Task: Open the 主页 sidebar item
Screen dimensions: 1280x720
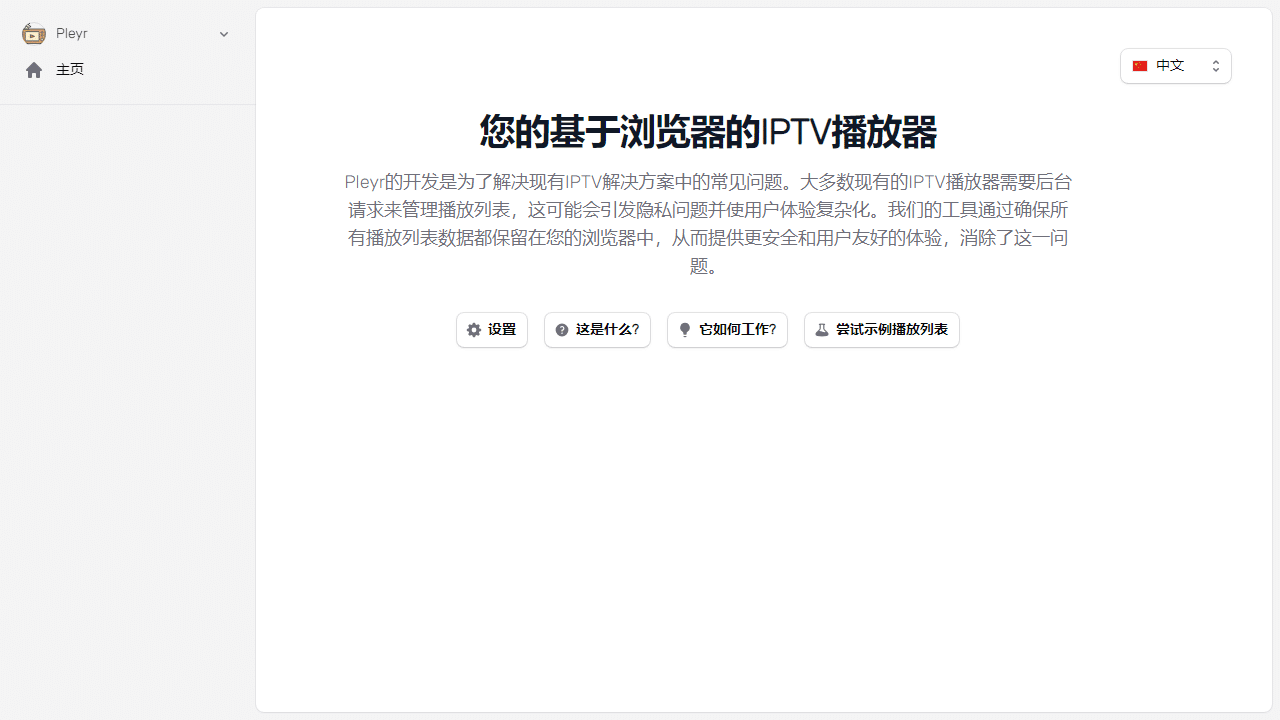Action: tap(127, 70)
